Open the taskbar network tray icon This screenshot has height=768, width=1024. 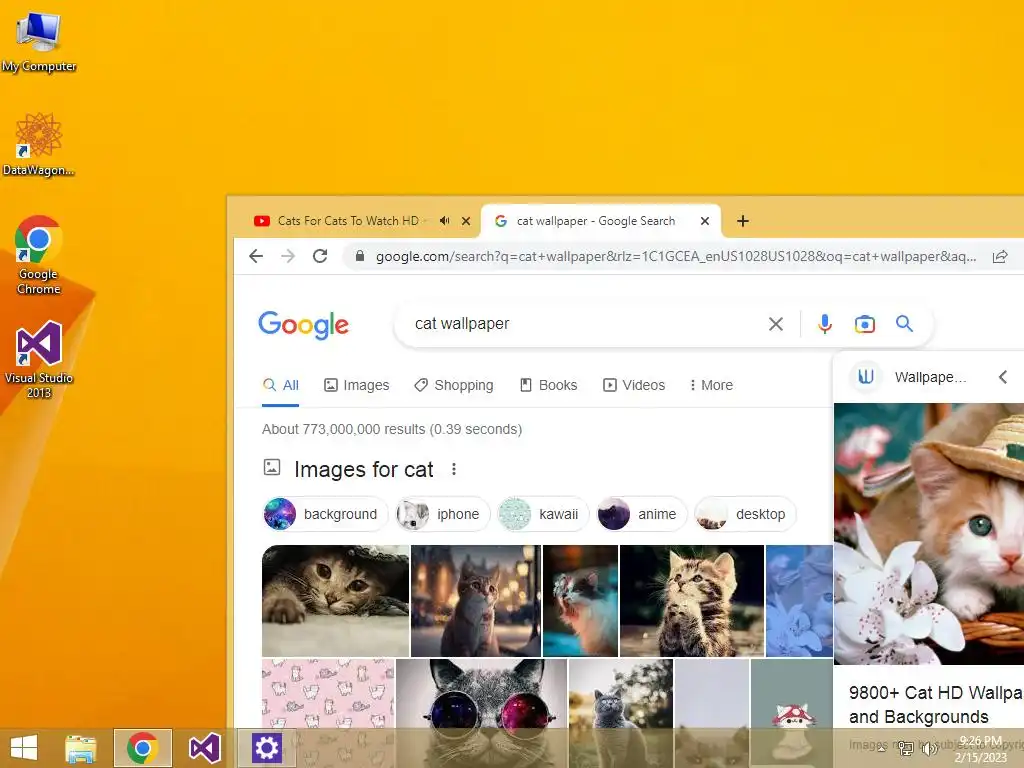(x=905, y=748)
